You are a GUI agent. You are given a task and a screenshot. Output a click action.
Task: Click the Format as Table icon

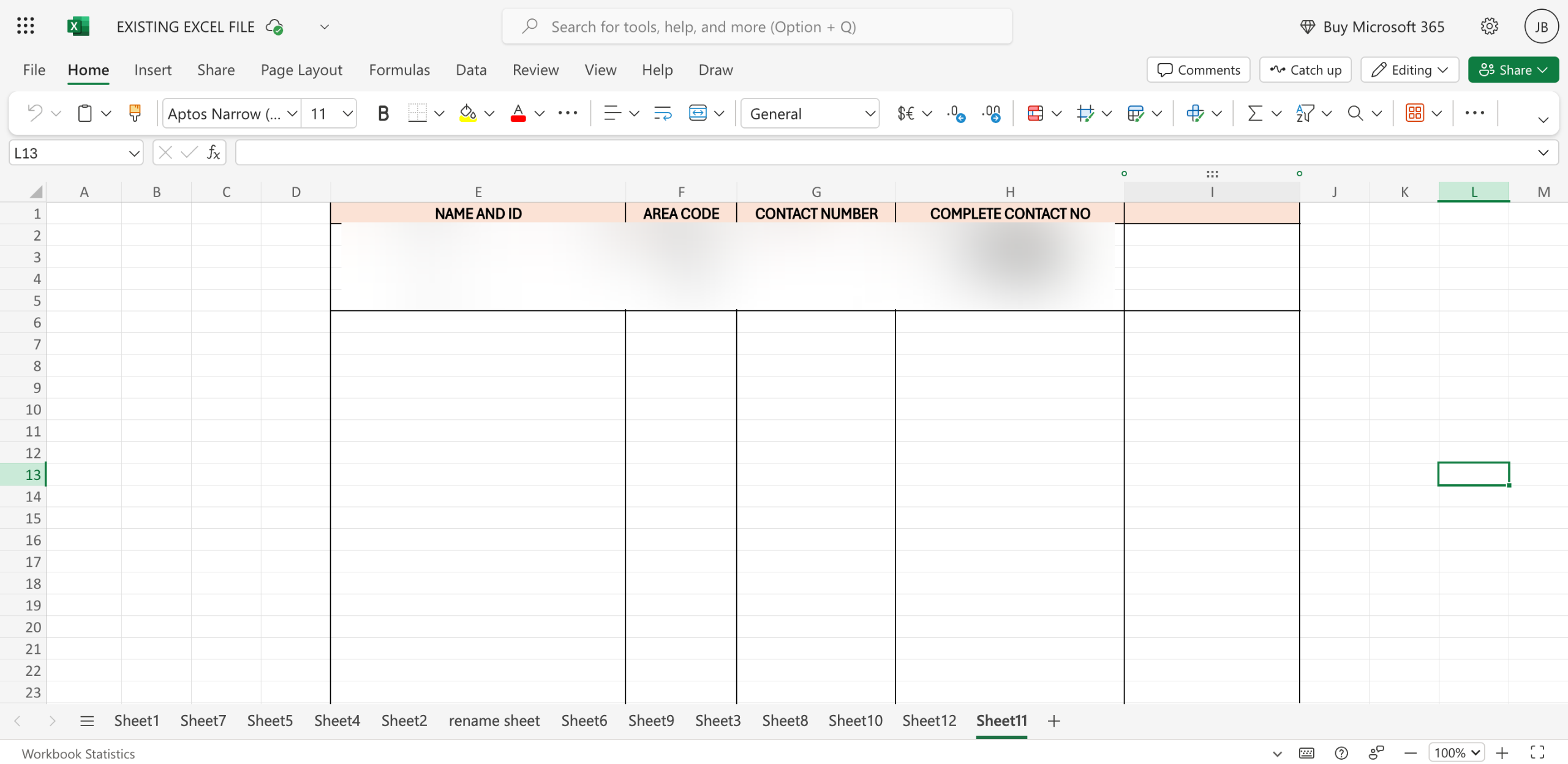click(1135, 113)
